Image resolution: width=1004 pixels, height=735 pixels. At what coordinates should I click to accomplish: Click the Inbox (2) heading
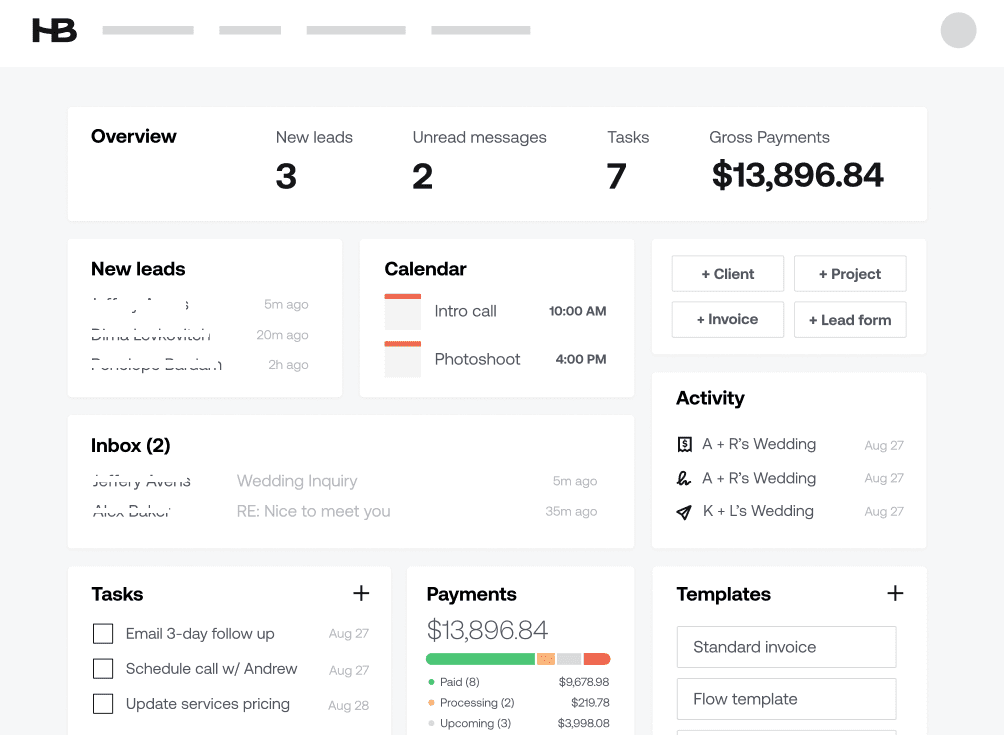tap(131, 446)
